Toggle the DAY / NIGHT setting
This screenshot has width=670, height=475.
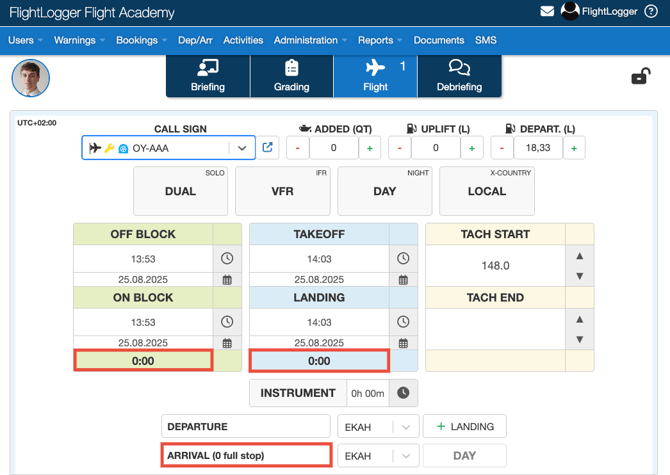coord(385,191)
